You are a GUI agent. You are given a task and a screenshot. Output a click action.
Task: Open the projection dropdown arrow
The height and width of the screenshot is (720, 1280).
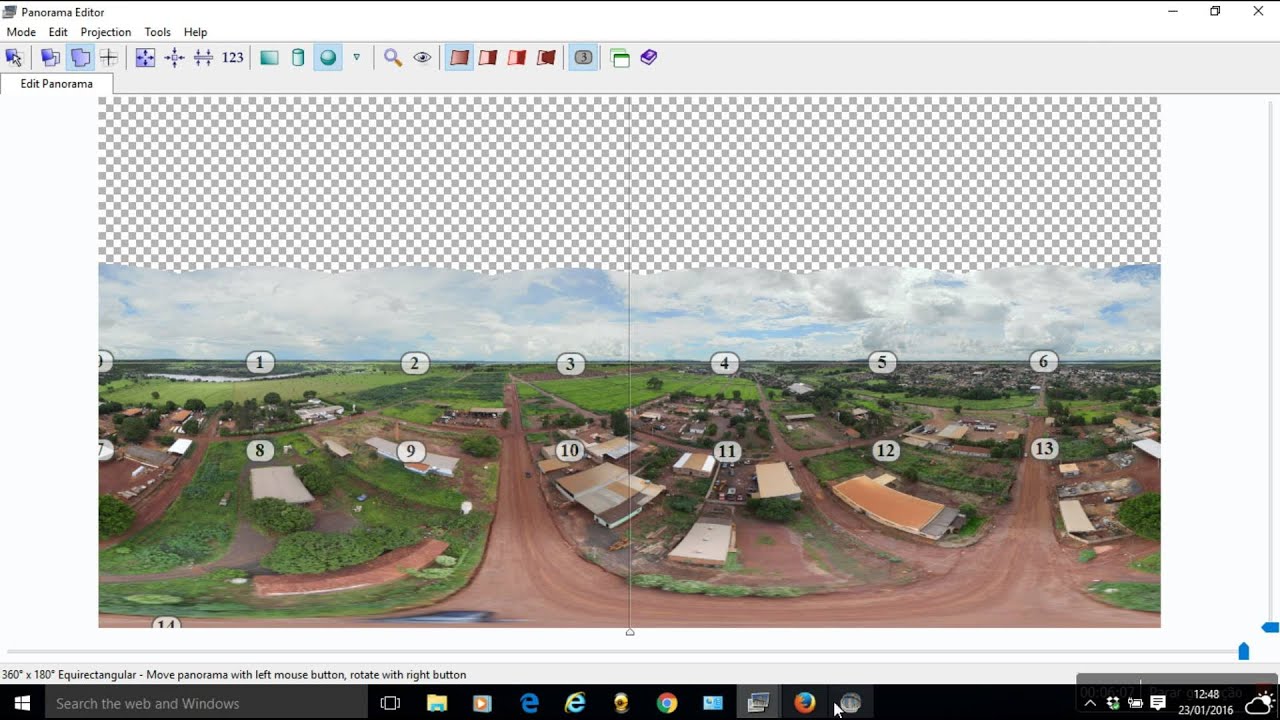[x=356, y=58]
